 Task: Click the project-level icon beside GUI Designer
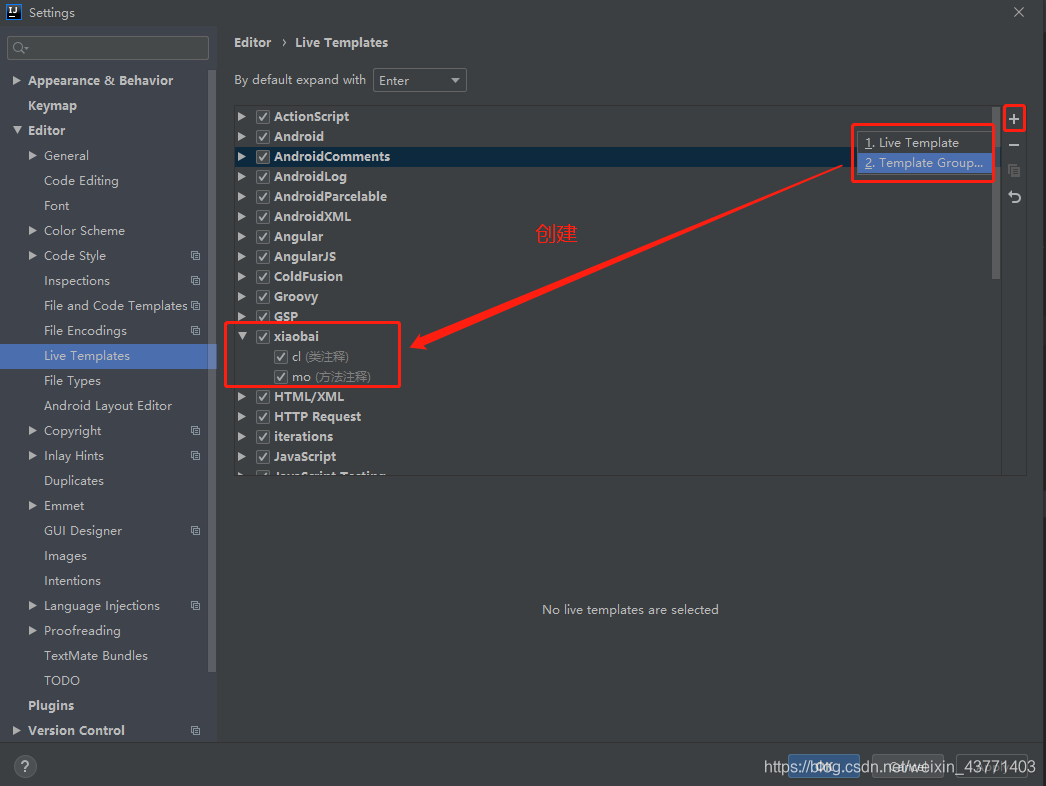195,531
